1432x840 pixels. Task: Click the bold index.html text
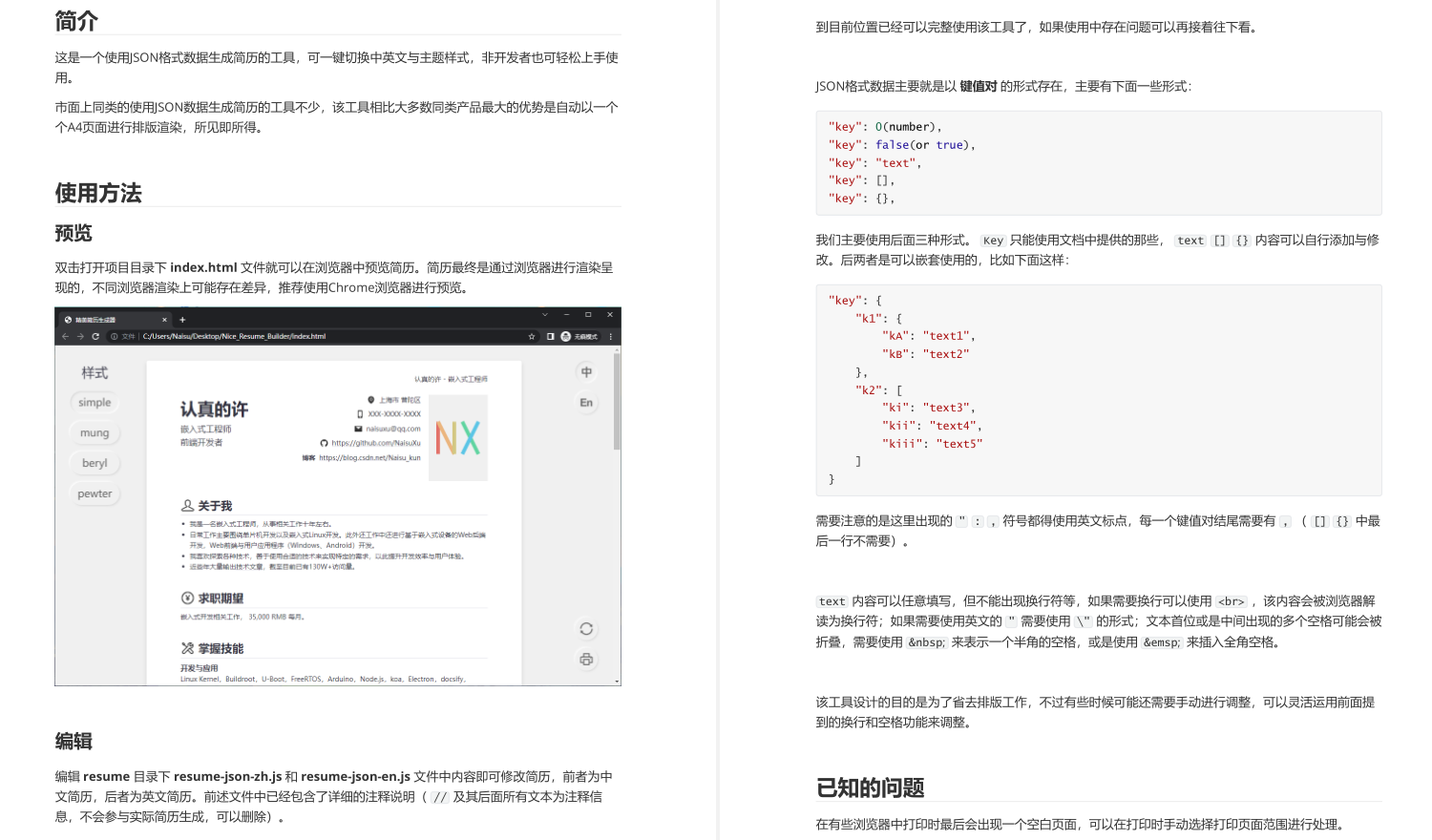203,267
